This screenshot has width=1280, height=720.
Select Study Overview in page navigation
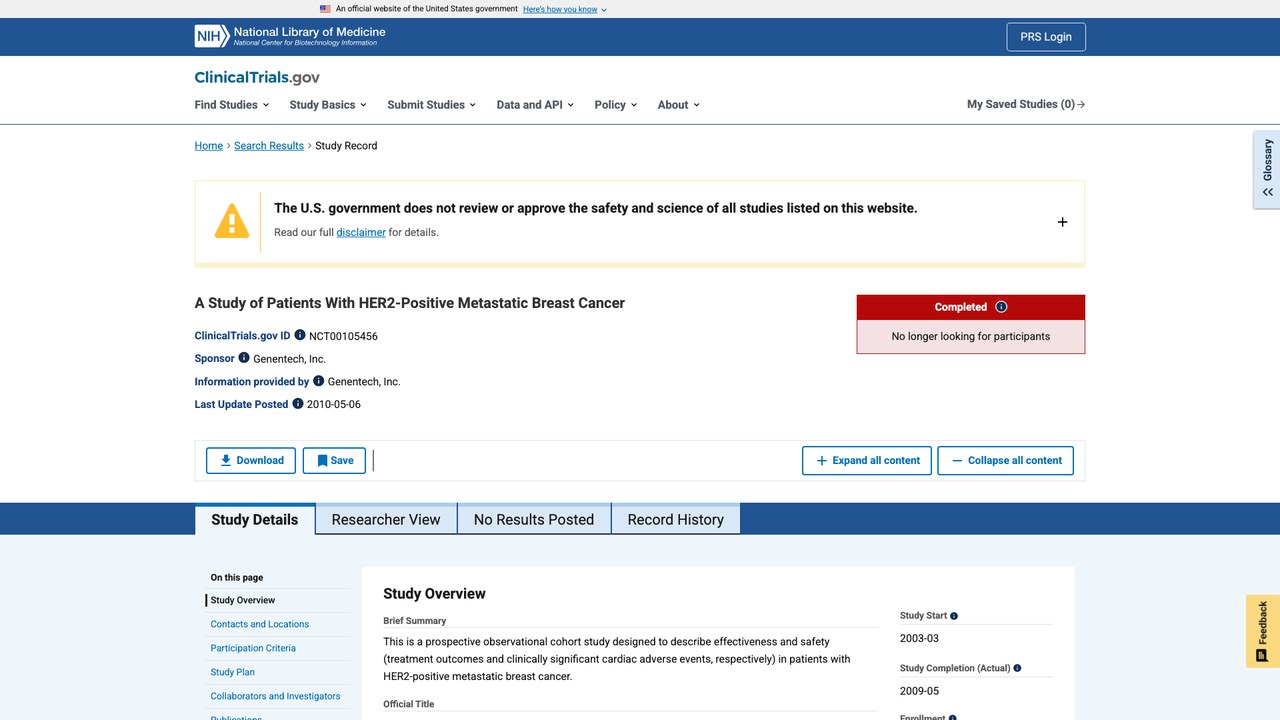(243, 600)
